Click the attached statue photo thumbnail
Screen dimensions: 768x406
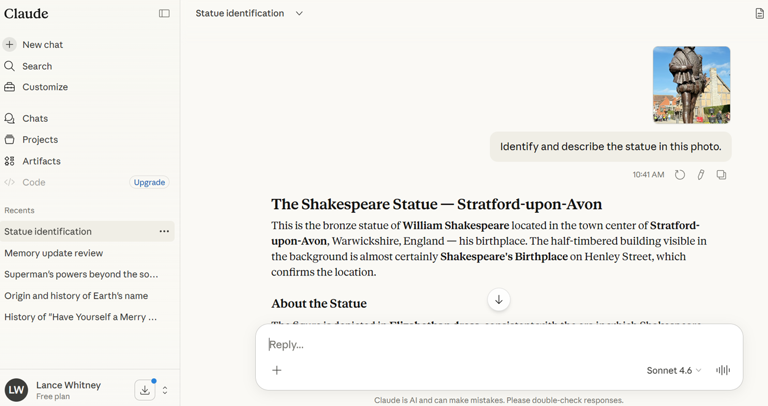(691, 85)
